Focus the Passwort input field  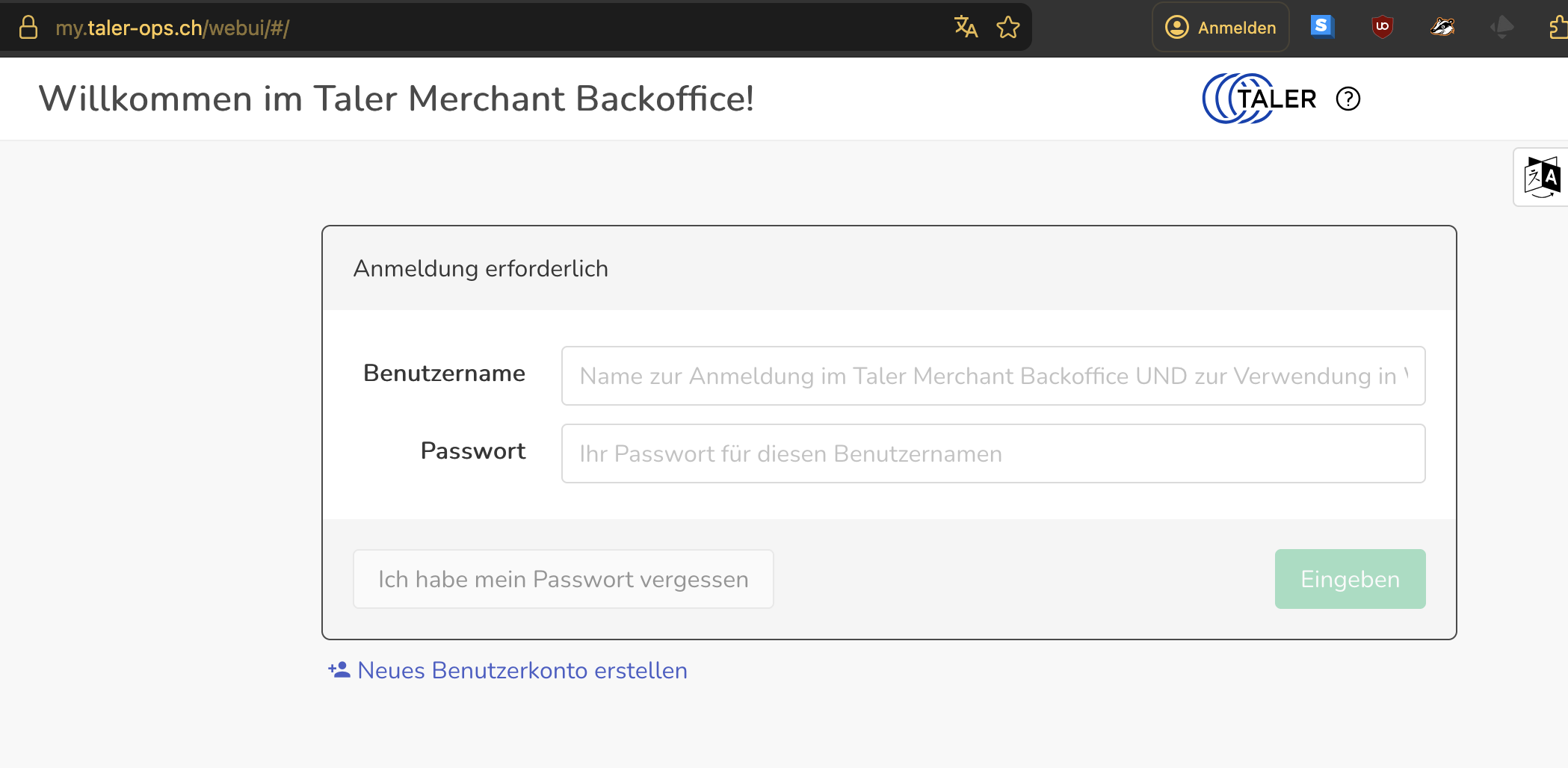click(993, 453)
